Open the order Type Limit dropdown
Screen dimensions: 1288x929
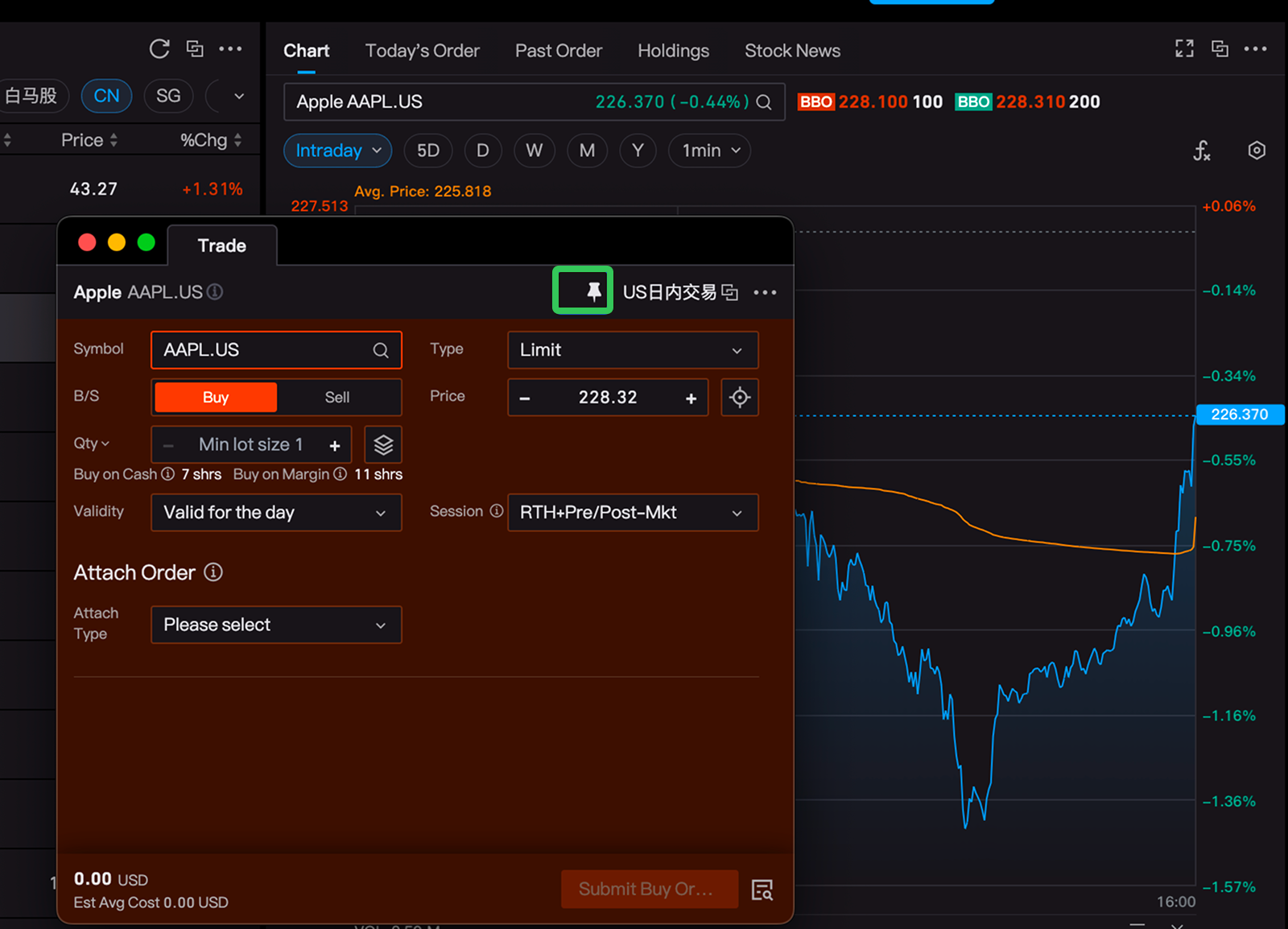click(x=632, y=350)
